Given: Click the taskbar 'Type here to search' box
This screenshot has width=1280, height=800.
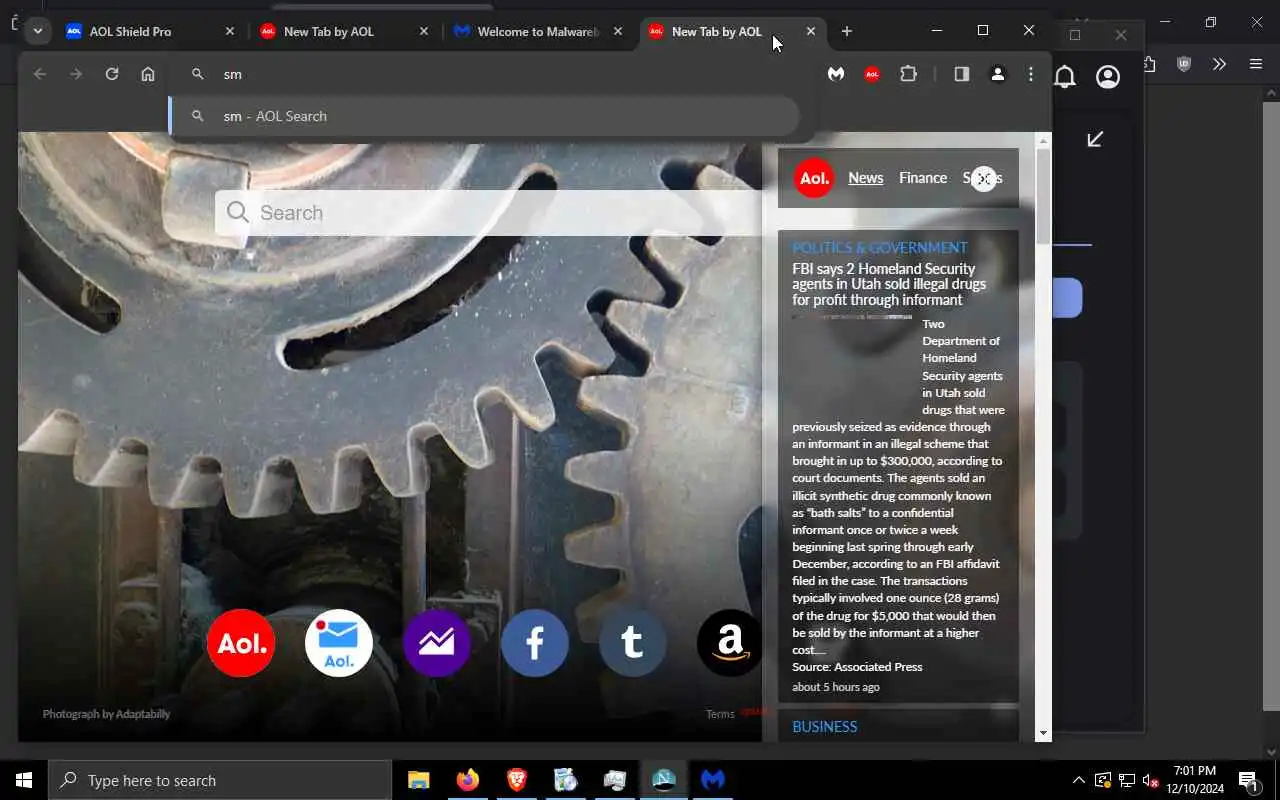Looking at the screenshot, I should [220, 780].
